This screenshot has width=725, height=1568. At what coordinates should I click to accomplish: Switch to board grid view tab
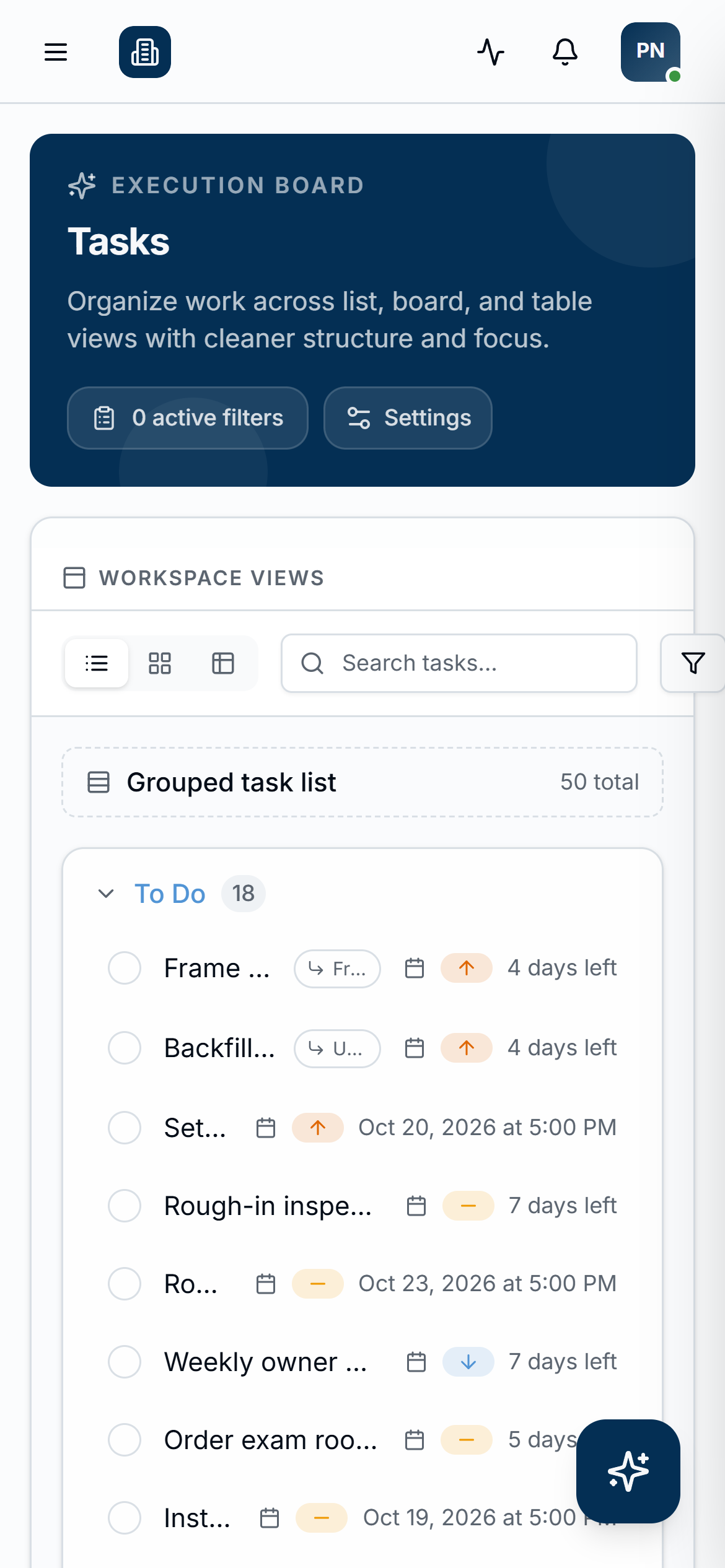(160, 663)
